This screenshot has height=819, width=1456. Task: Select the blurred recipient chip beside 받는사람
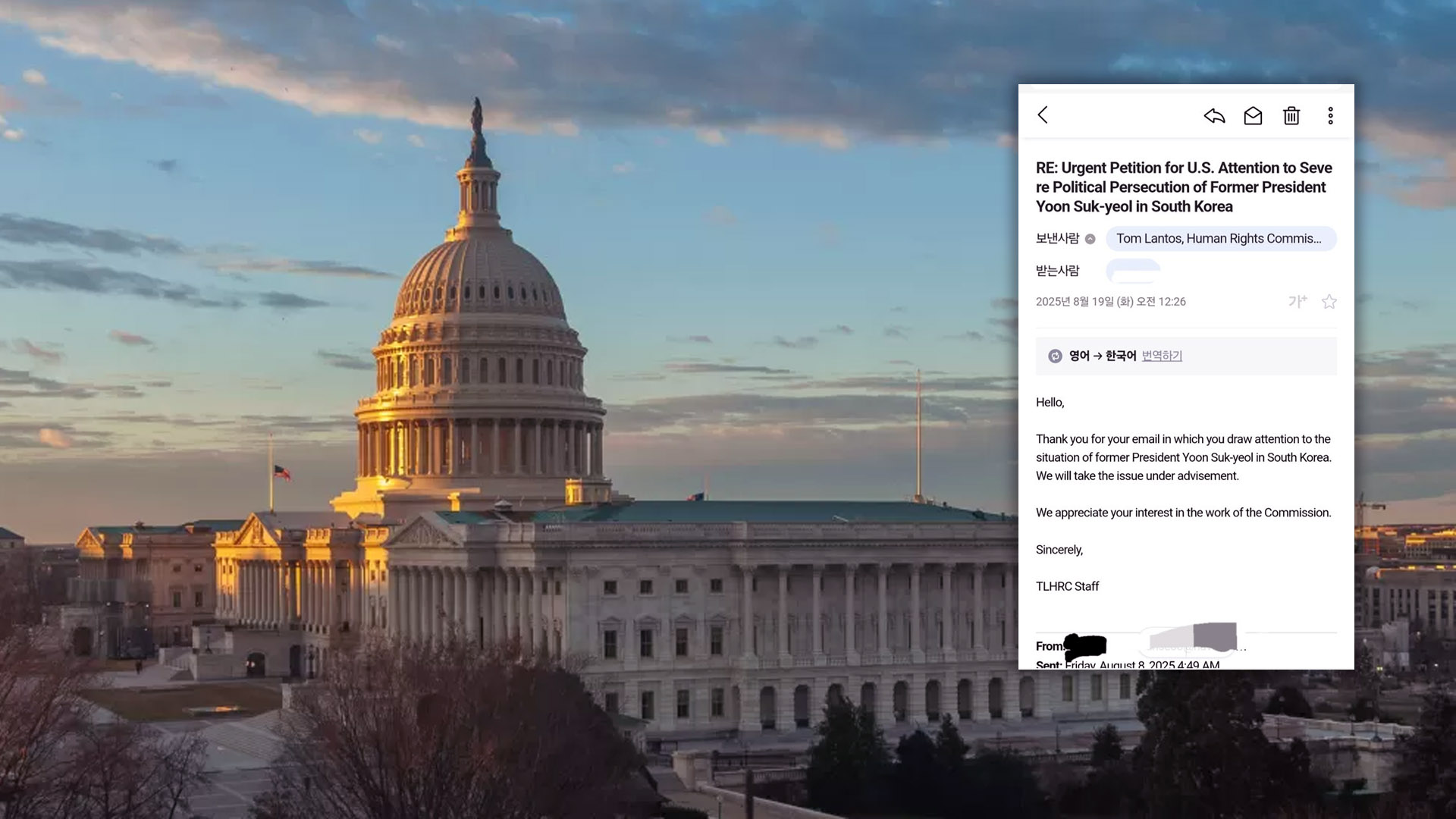point(1133,270)
